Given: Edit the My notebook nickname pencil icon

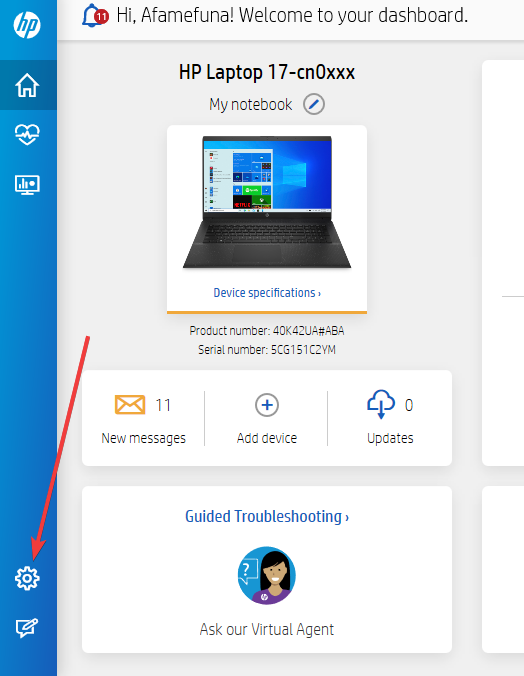Looking at the screenshot, I should click(314, 104).
